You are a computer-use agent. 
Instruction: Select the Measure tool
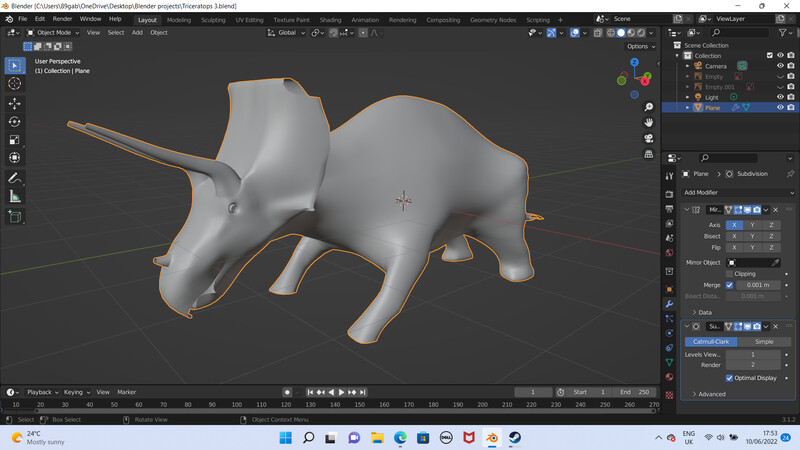pyautogui.click(x=15, y=196)
